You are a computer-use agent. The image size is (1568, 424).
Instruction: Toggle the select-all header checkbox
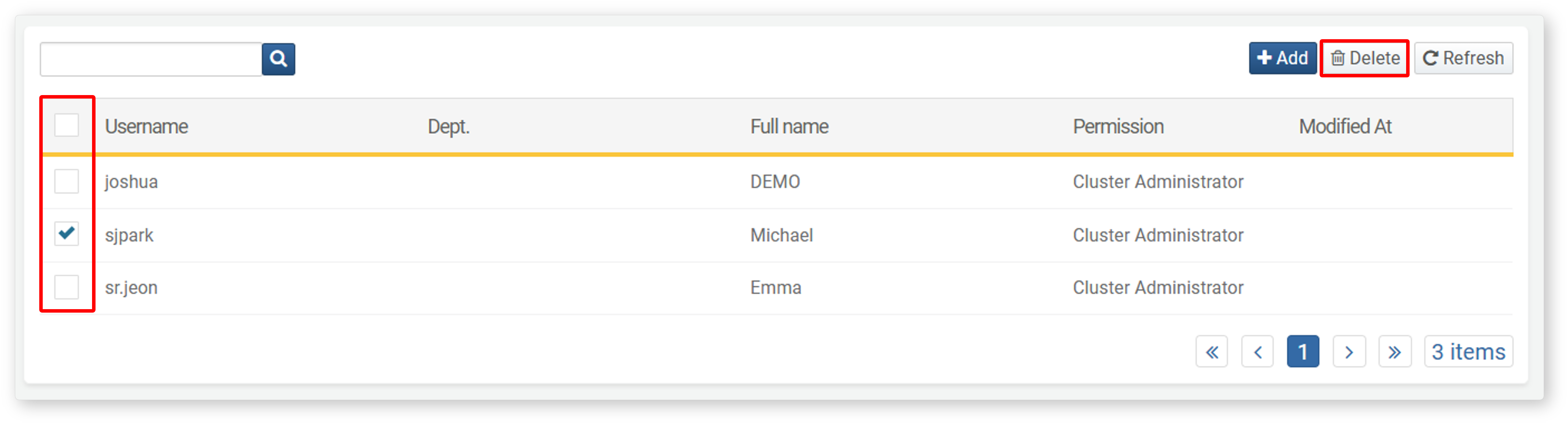click(x=66, y=125)
